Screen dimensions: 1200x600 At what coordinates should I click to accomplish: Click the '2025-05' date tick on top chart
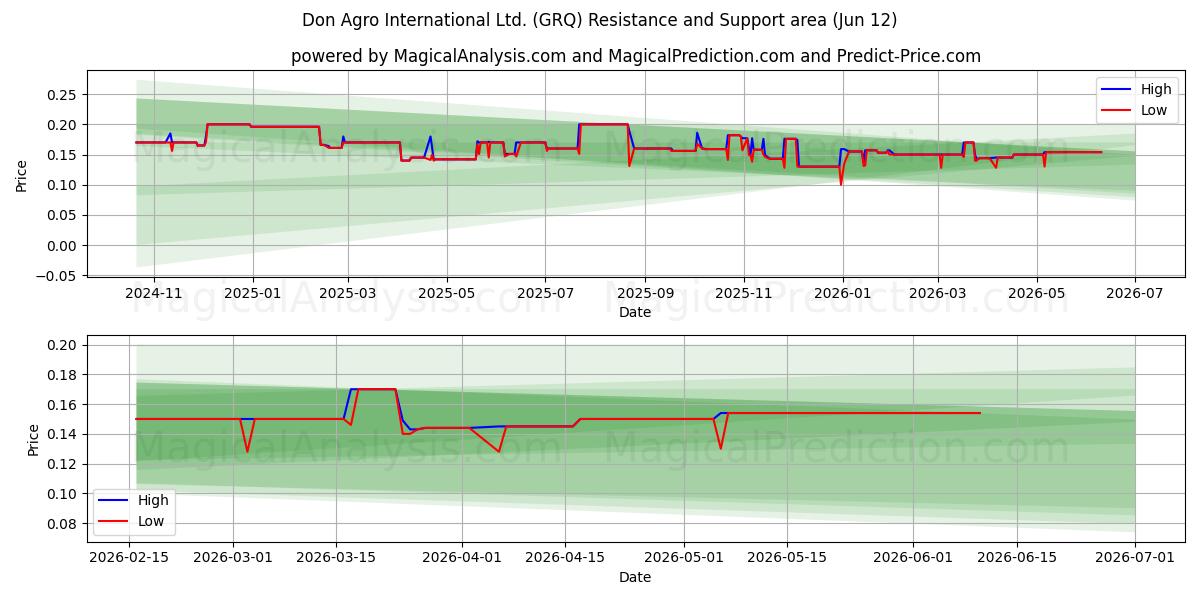(x=446, y=292)
